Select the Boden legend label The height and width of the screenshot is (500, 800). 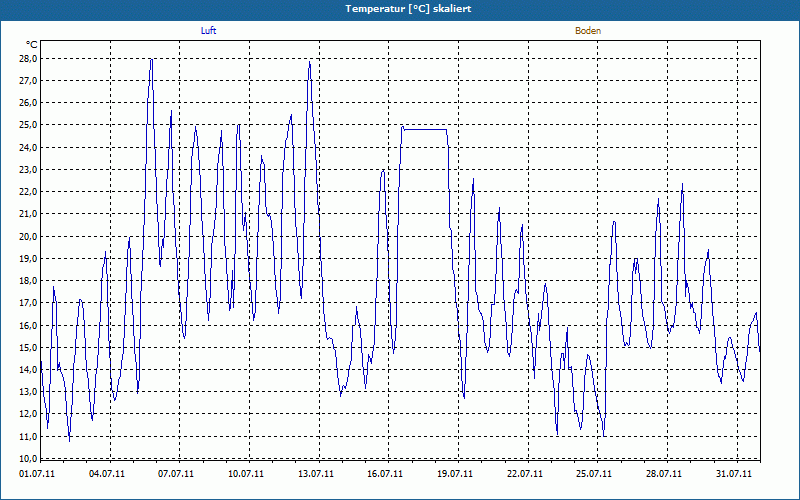coord(588,31)
